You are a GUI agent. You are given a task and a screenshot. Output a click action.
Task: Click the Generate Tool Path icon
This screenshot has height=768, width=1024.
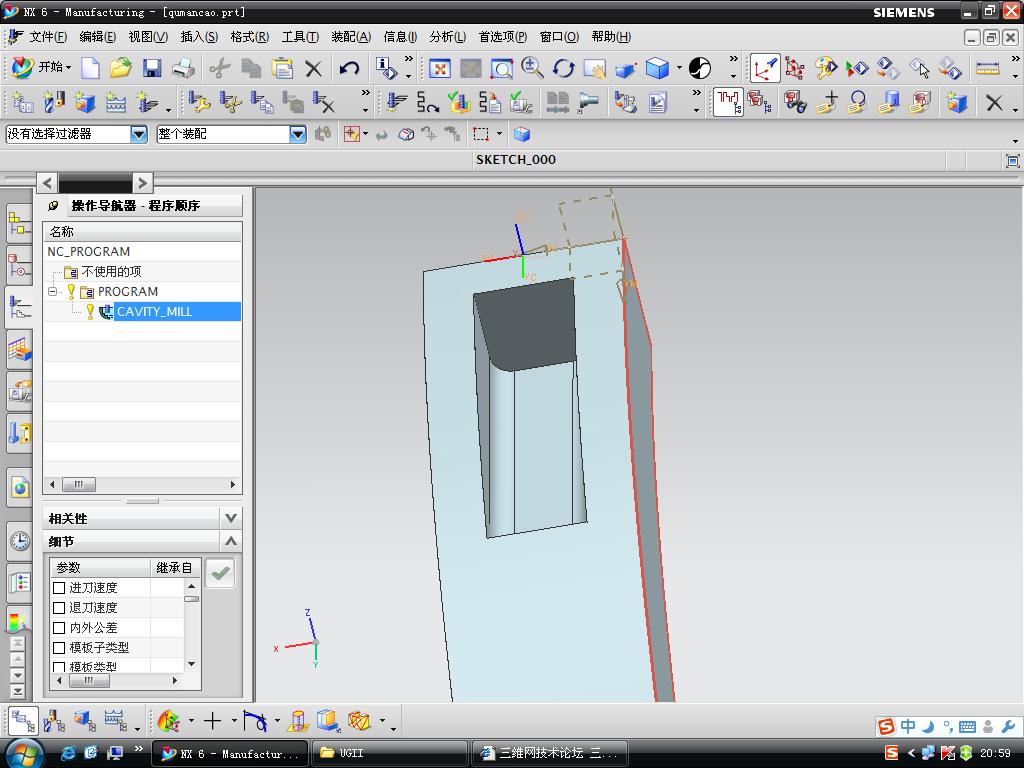point(396,103)
